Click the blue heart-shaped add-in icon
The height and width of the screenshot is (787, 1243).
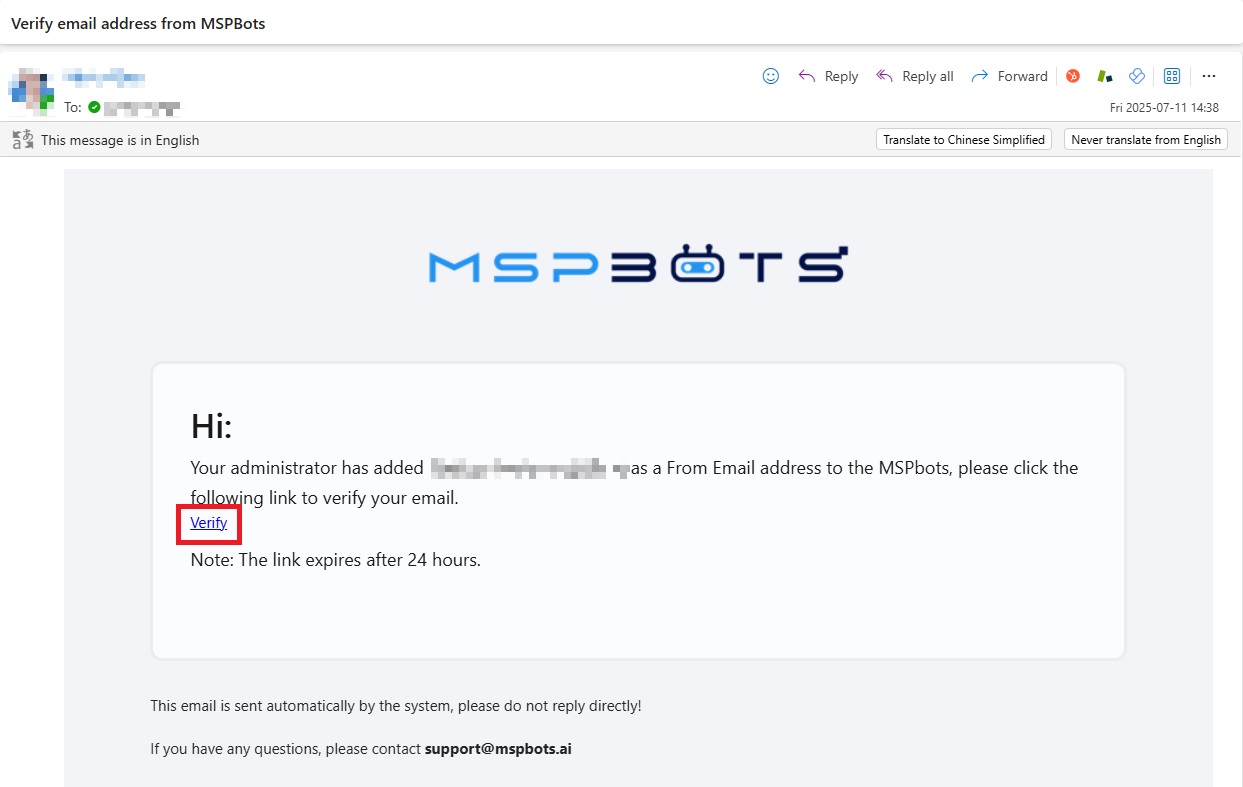coord(1137,75)
